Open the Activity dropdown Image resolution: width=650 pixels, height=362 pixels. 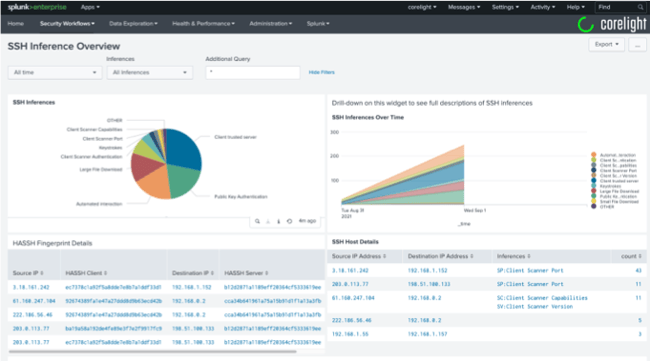[543, 7]
